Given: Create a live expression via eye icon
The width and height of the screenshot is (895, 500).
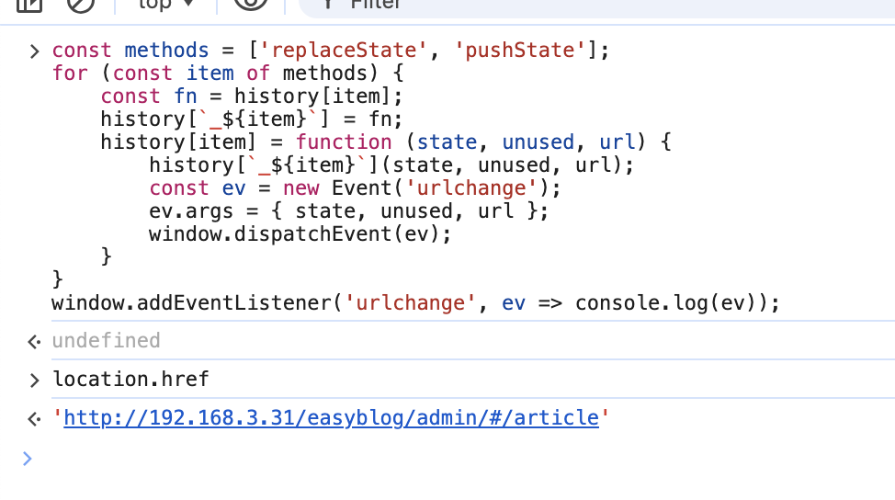Looking at the screenshot, I should (252, 4).
